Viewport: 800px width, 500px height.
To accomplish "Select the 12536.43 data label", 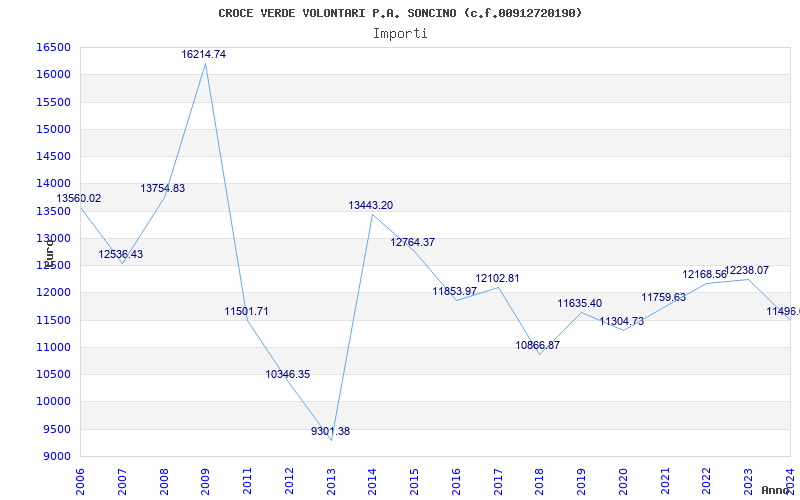I will pos(120,254).
